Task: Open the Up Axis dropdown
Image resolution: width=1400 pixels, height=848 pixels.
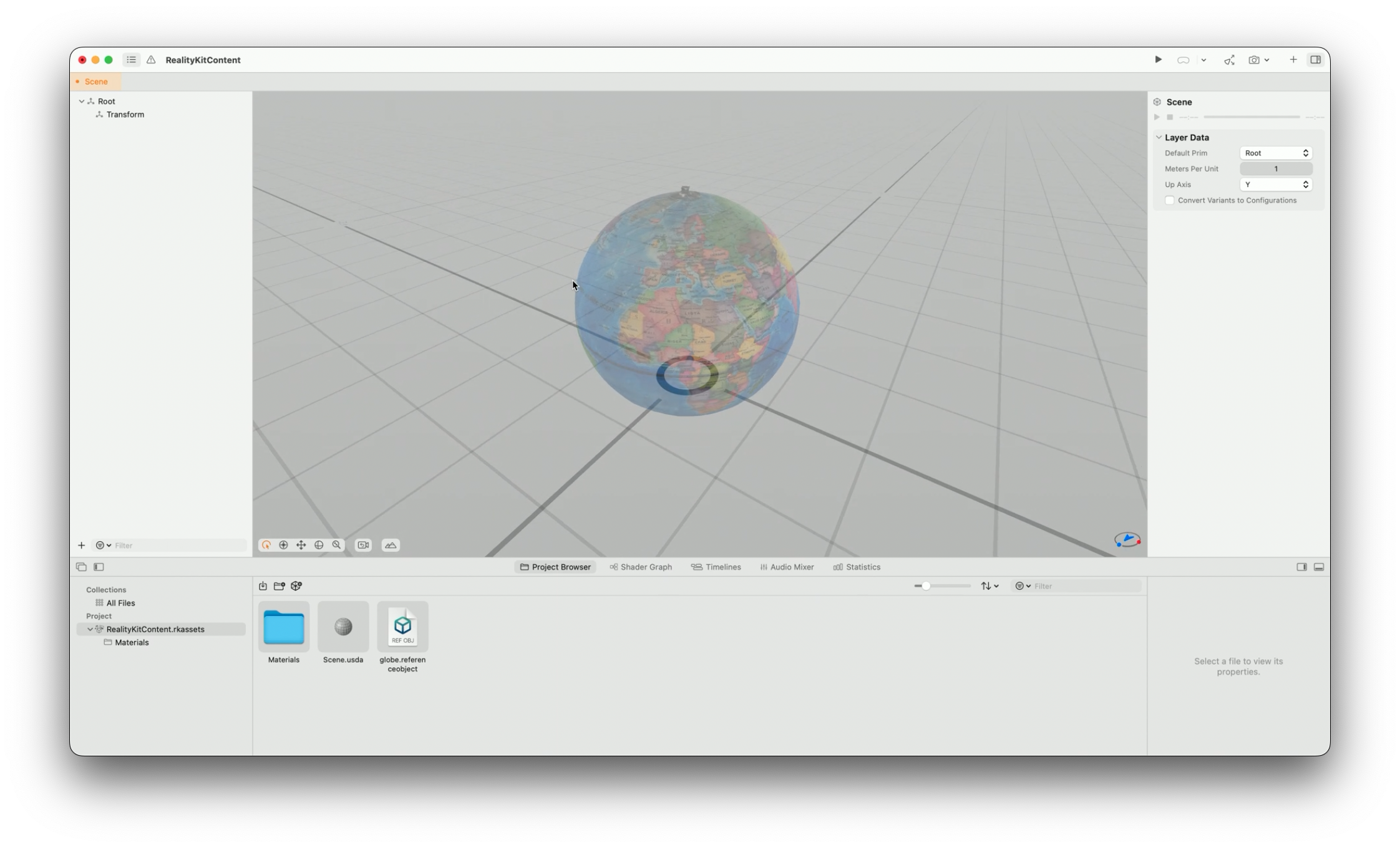Action: coord(1276,185)
